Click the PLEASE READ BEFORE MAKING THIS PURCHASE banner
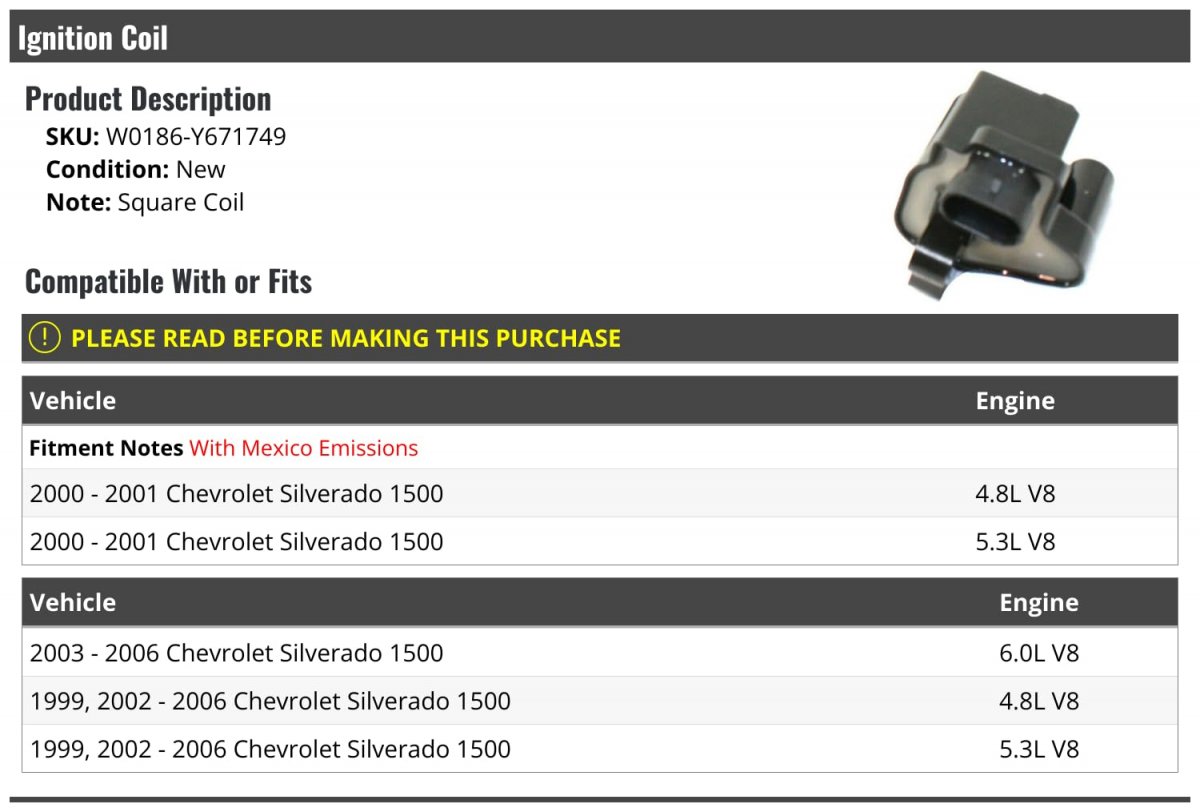Image resolution: width=1200 pixels, height=812 pixels. tap(600, 338)
